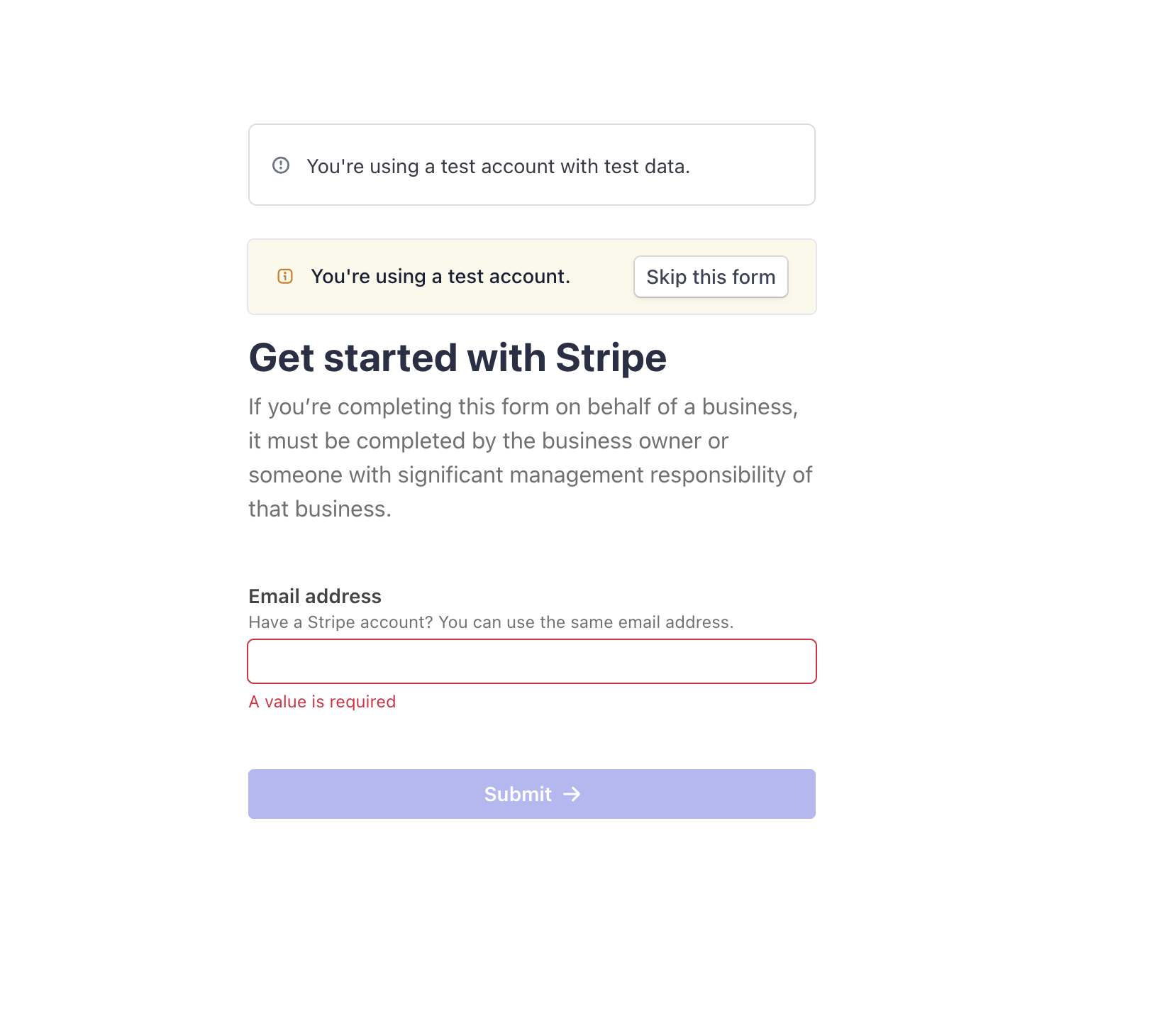Click the orange info icon
Screen dimensions: 1176x1009
pos(285,276)
